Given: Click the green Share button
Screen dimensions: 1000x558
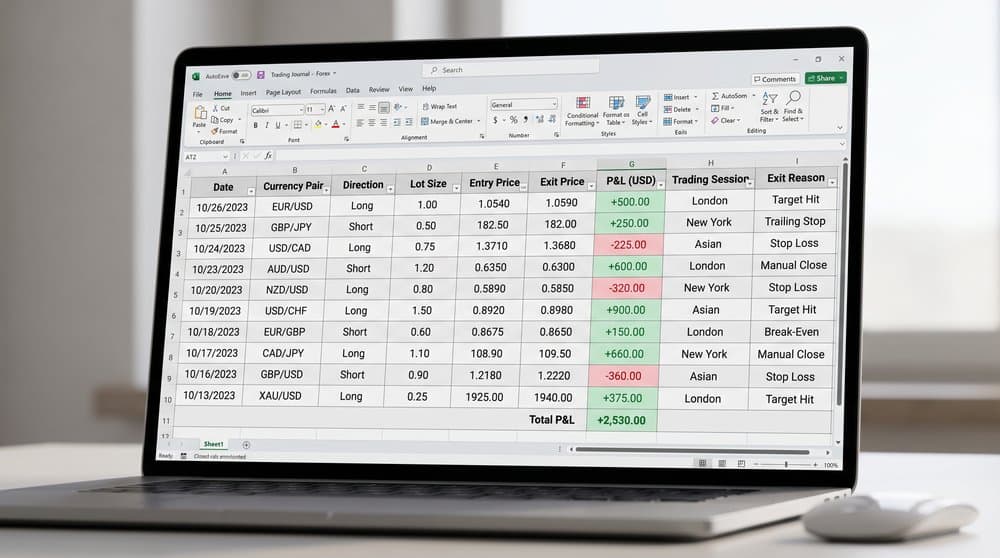Looking at the screenshot, I should click(825, 78).
